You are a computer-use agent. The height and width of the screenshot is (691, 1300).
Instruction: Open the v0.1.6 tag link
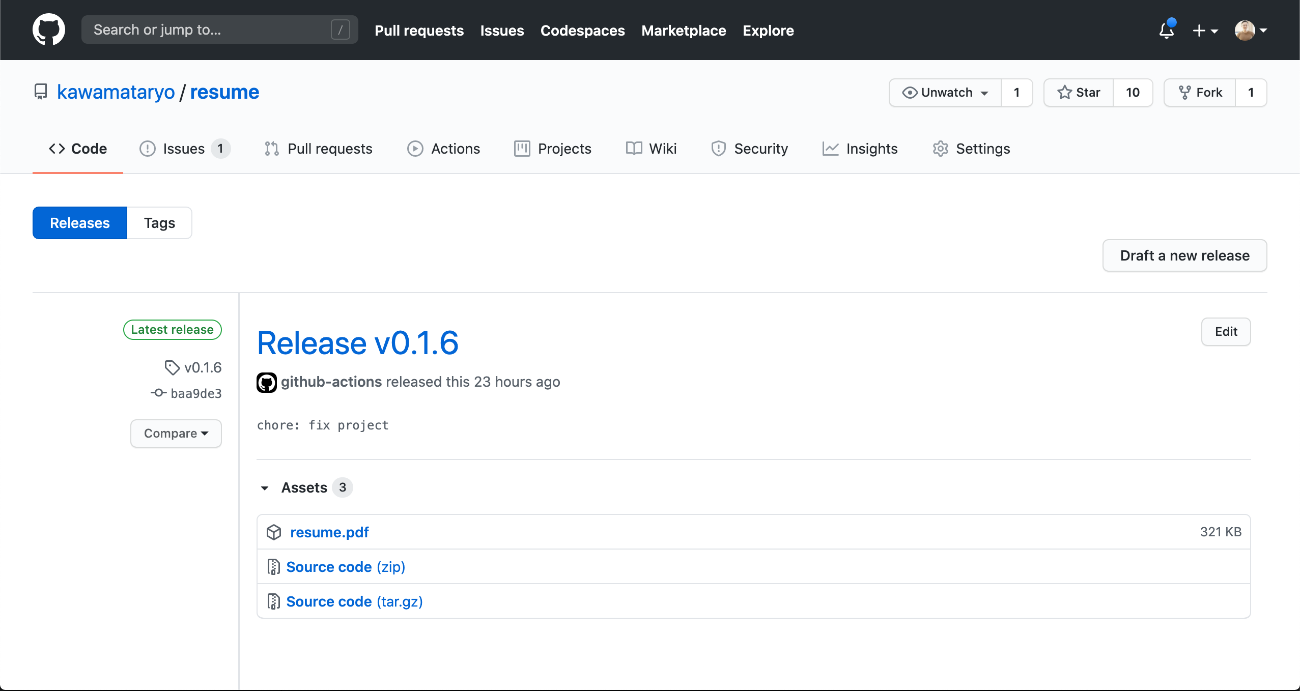[x=203, y=368]
